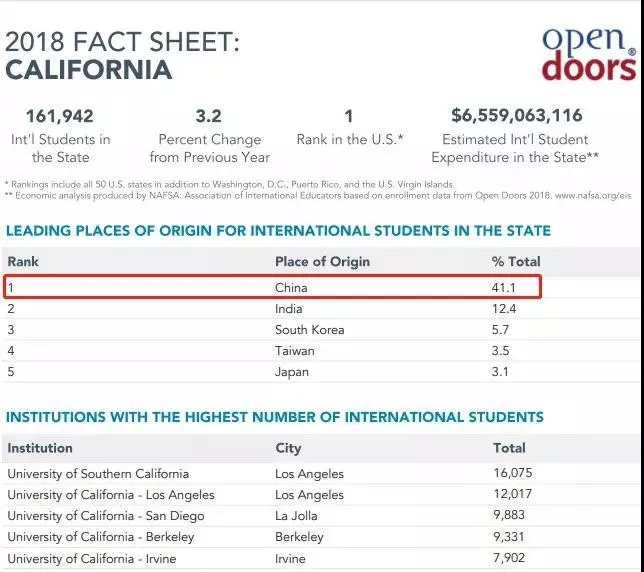
Task: Click the rank number 5 cell
Action: pyautogui.click(x=11, y=372)
